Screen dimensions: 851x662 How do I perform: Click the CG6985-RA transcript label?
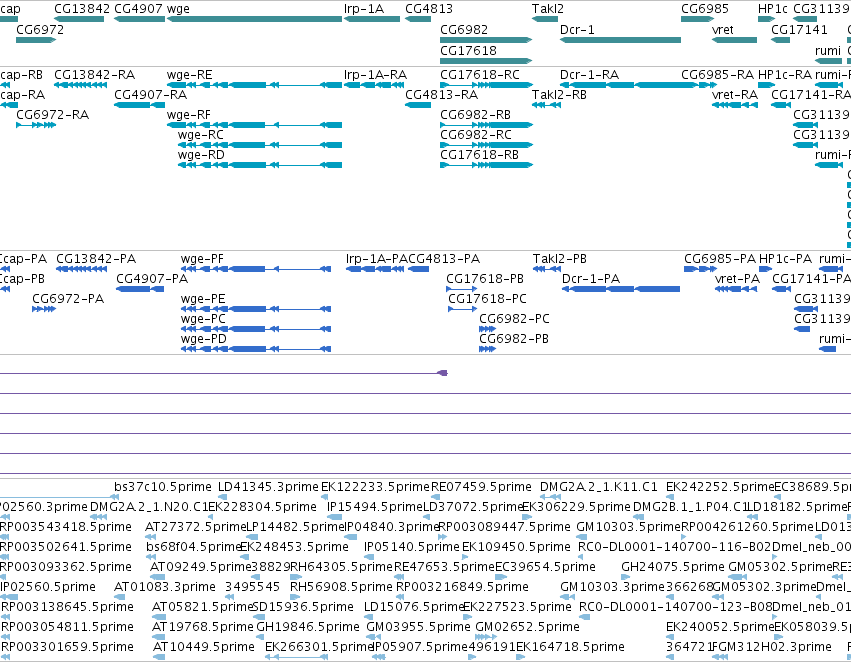coord(717,75)
